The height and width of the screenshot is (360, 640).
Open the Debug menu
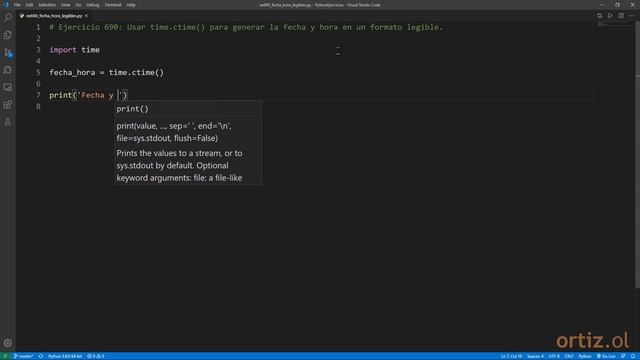tap(93, 5)
